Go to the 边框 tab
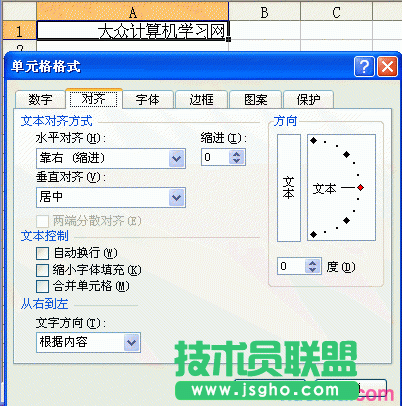 point(201,100)
